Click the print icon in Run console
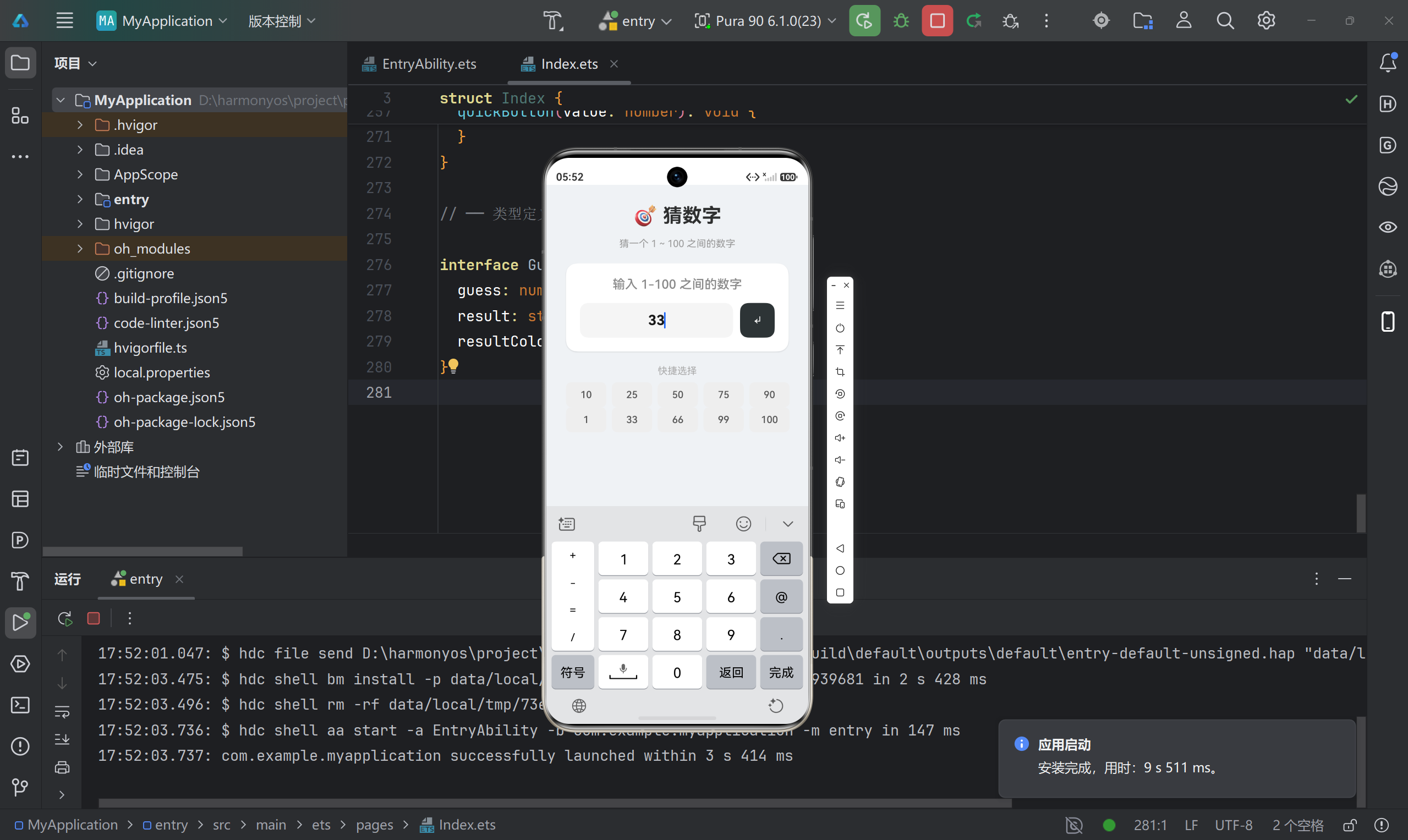 point(62,767)
